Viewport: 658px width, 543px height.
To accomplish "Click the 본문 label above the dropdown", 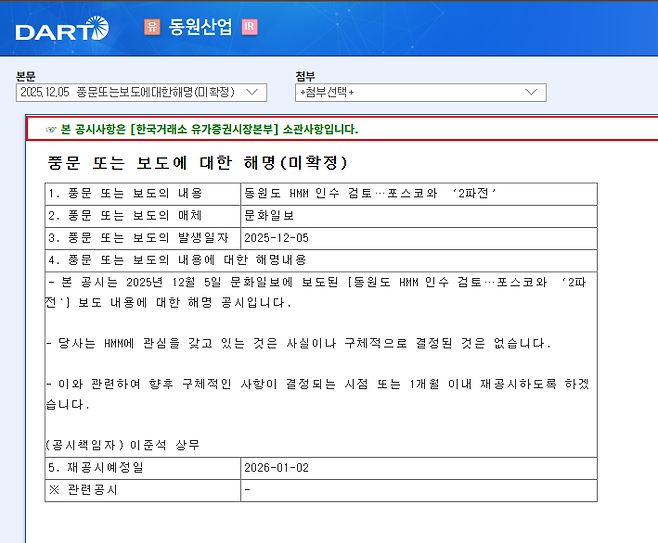I will click(27, 76).
